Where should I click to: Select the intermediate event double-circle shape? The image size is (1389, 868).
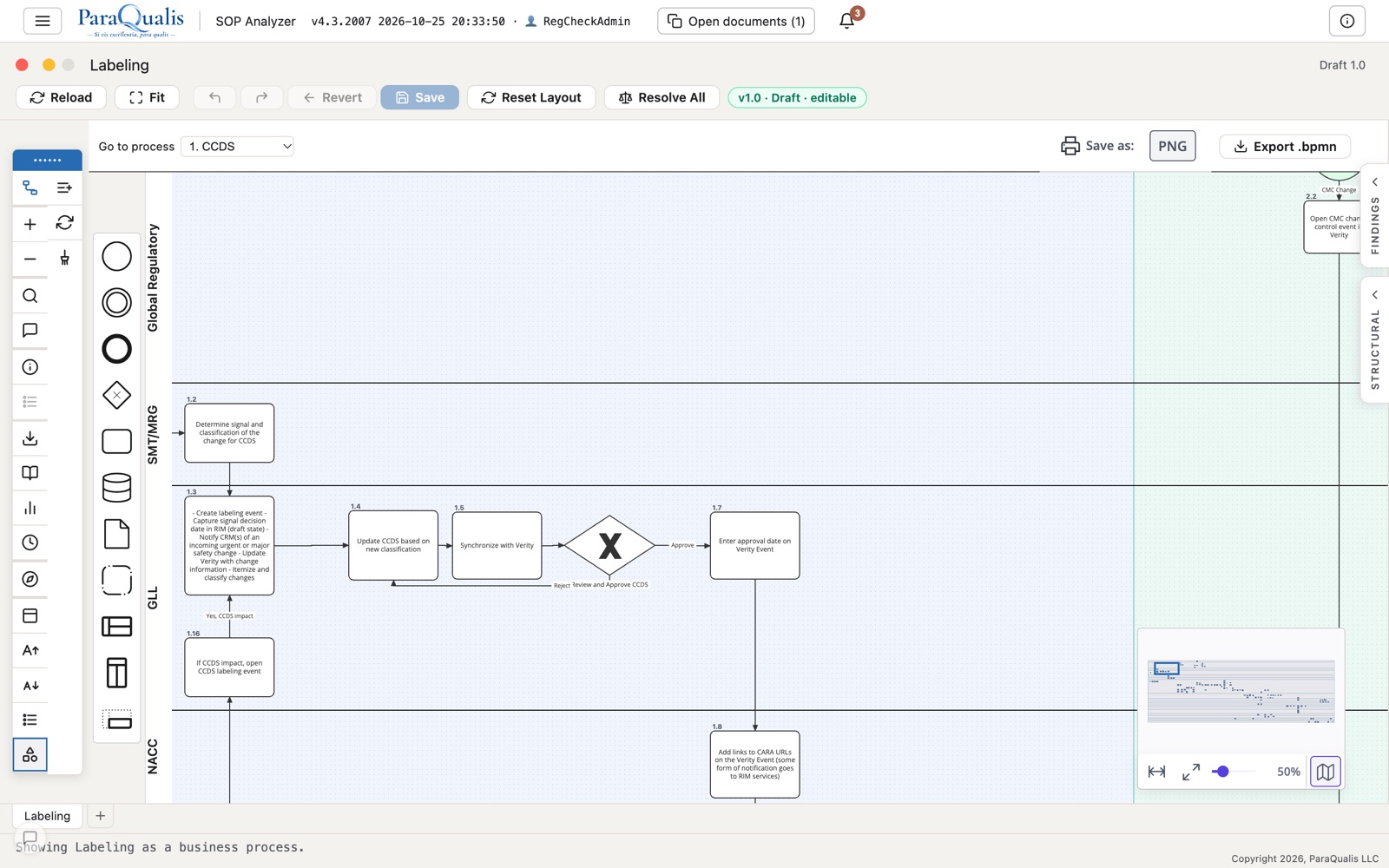click(116, 302)
